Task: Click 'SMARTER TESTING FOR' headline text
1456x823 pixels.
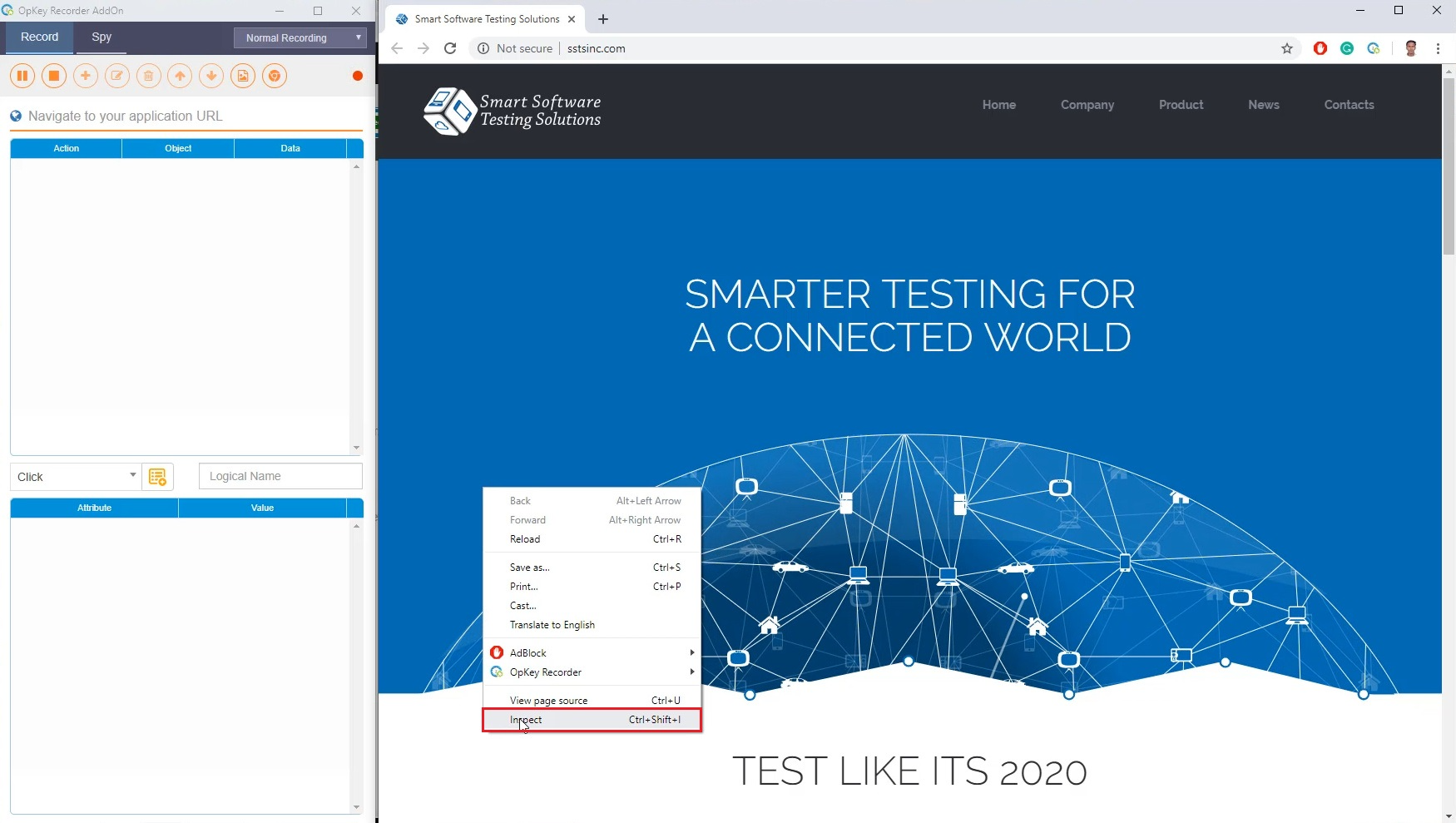Action: [910, 294]
